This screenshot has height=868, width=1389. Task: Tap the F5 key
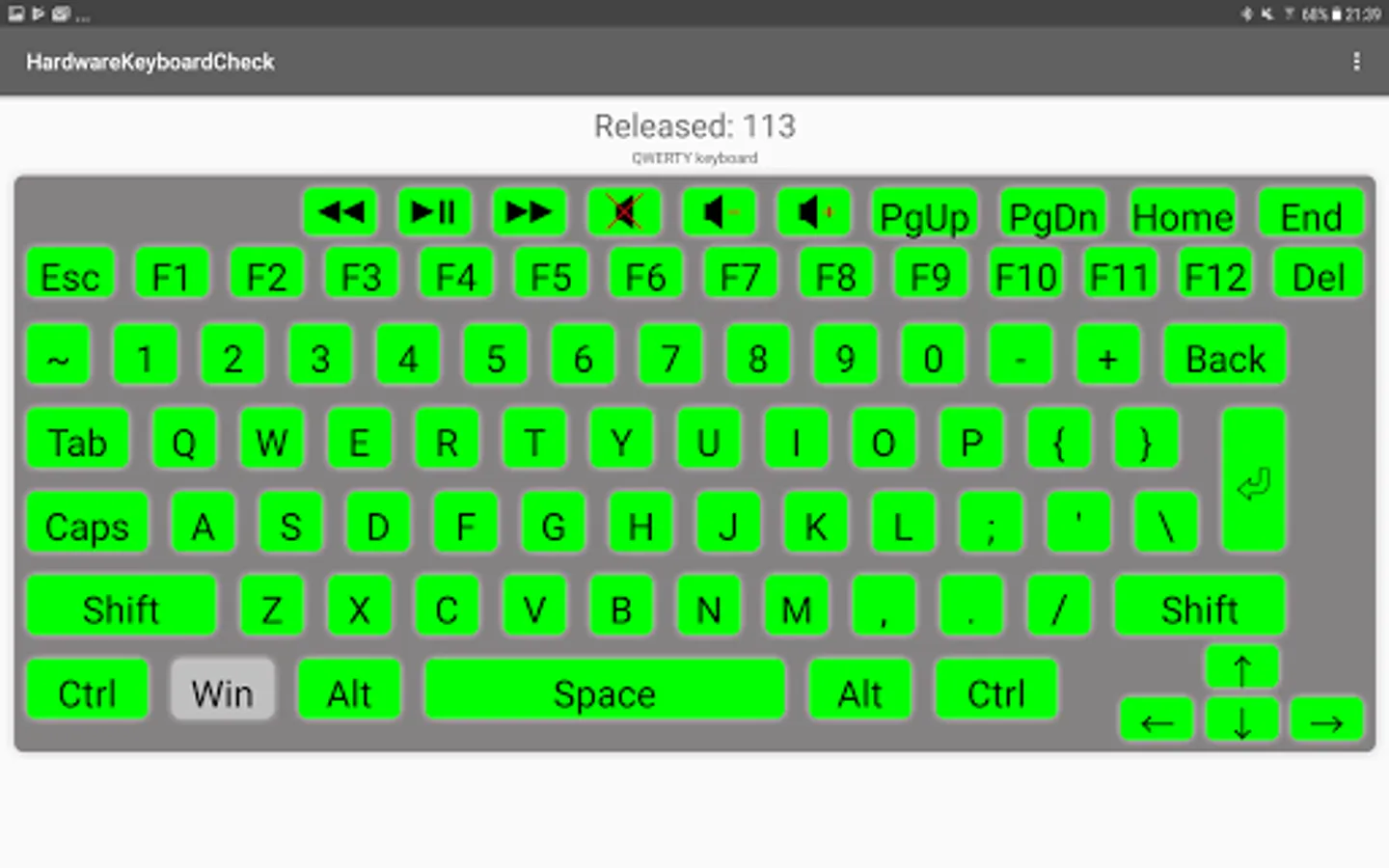pyautogui.click(x=551, y=274)
